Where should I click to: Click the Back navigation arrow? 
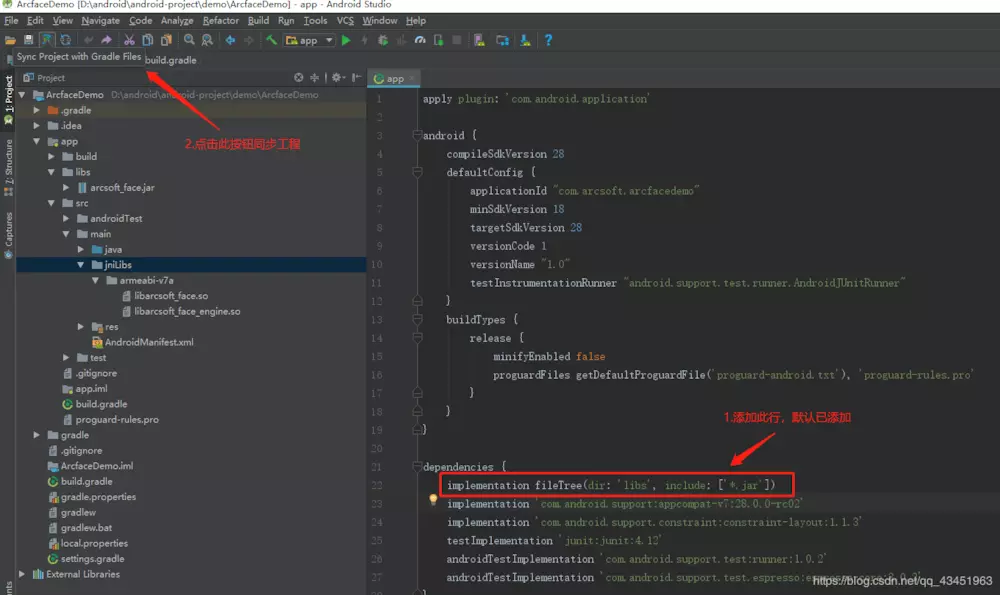pyautogui.click(x=230, y=40)
